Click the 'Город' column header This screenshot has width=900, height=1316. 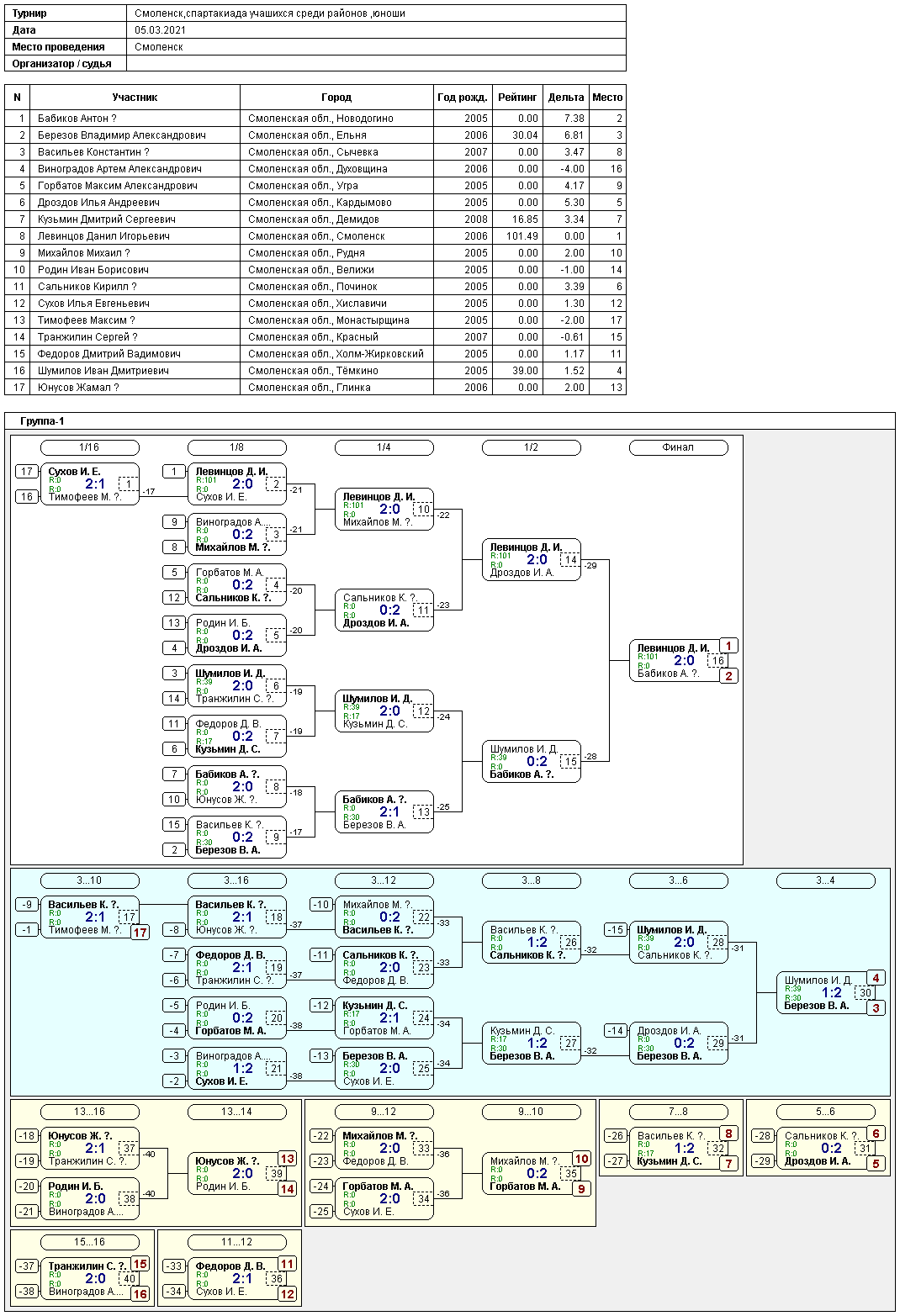(x=336, y=98)
